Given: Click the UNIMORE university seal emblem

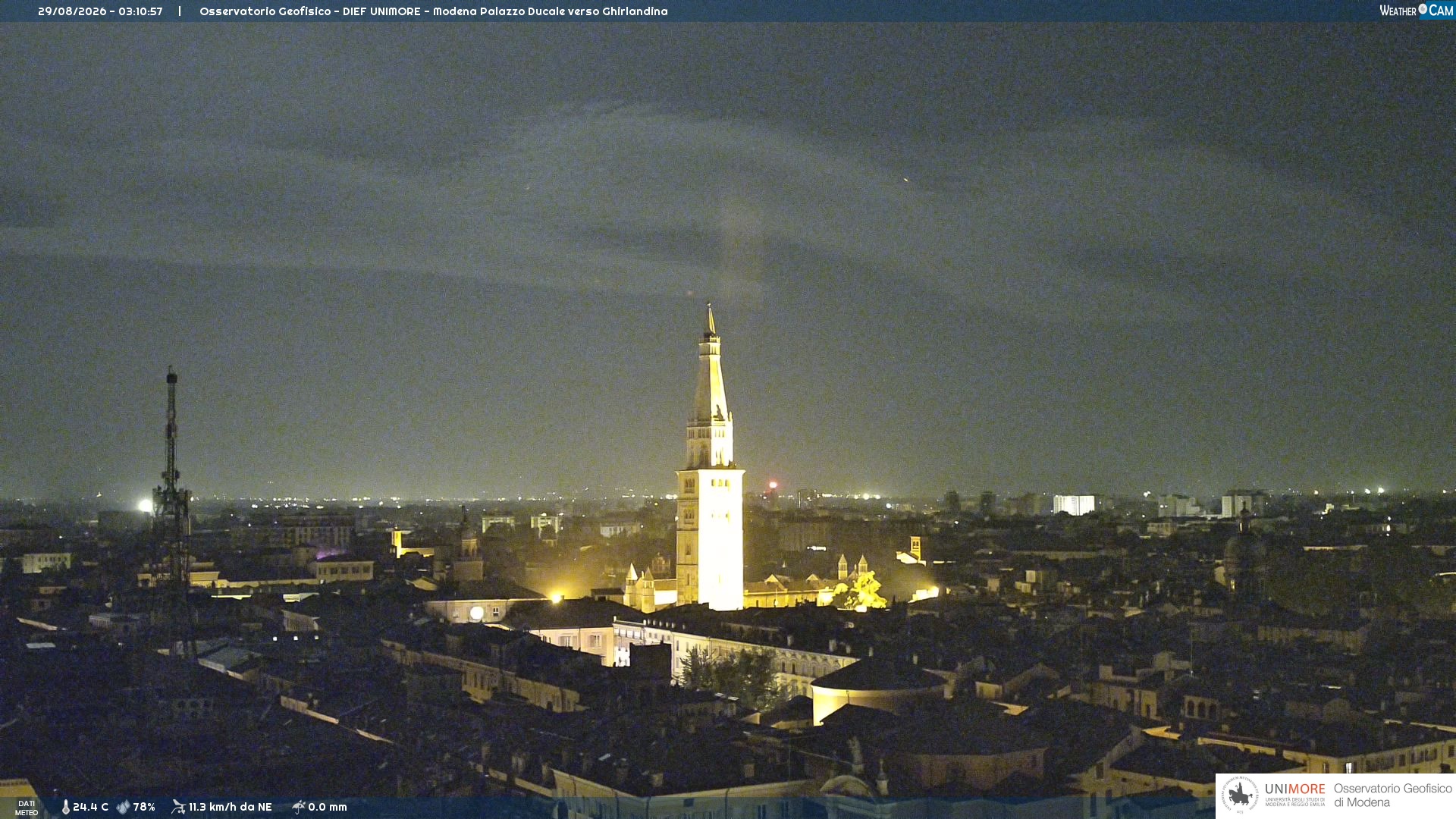Looking at the screenshot, I should tap(1240, 795).
